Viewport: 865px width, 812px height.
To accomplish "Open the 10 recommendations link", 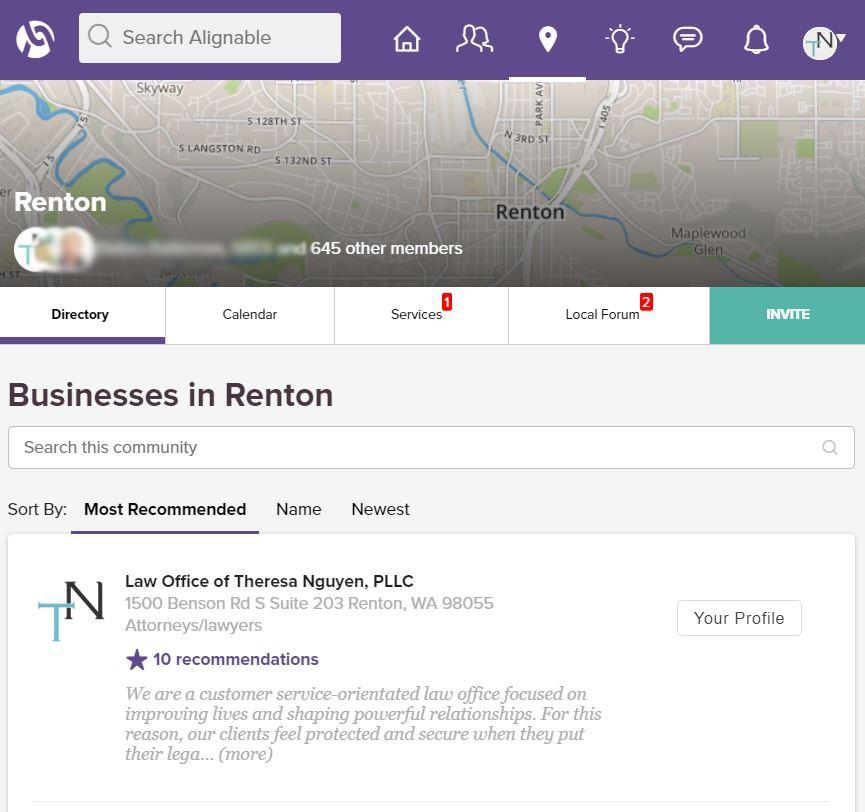I will 236,660.
